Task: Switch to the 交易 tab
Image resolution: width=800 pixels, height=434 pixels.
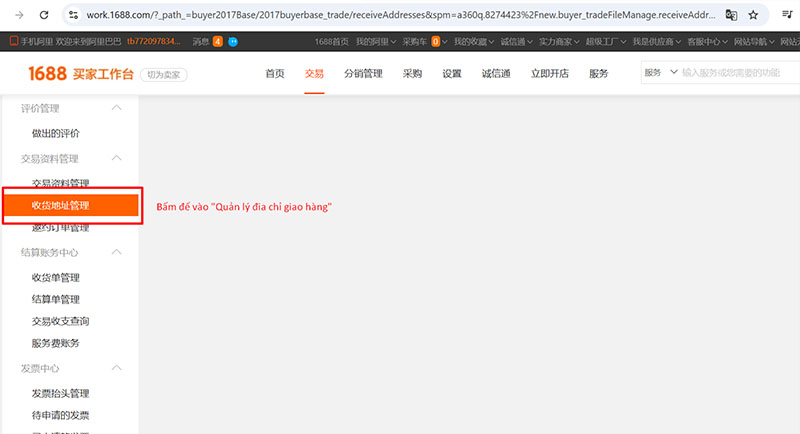Action: click(x=314, y=74)
